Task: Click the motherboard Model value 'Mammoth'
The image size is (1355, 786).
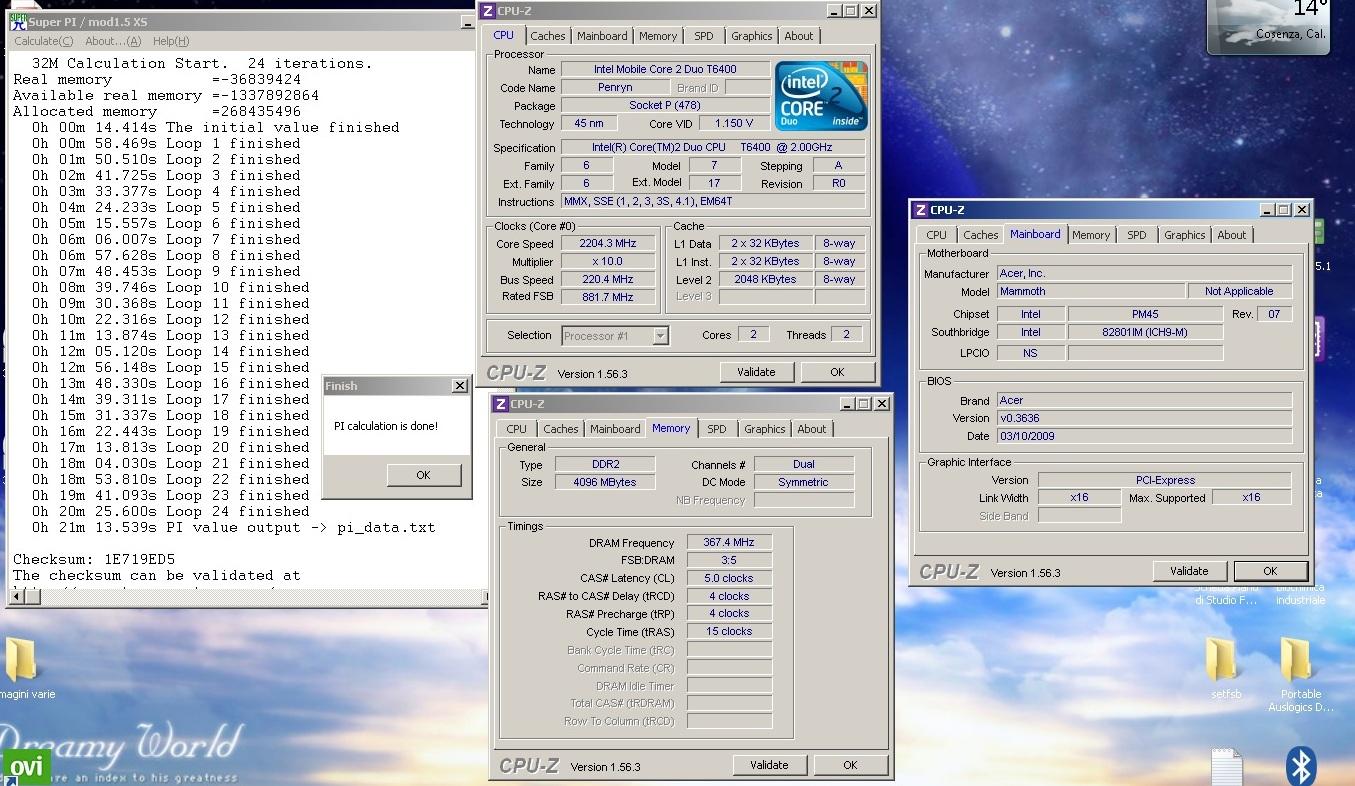Action: point(1091,292)
